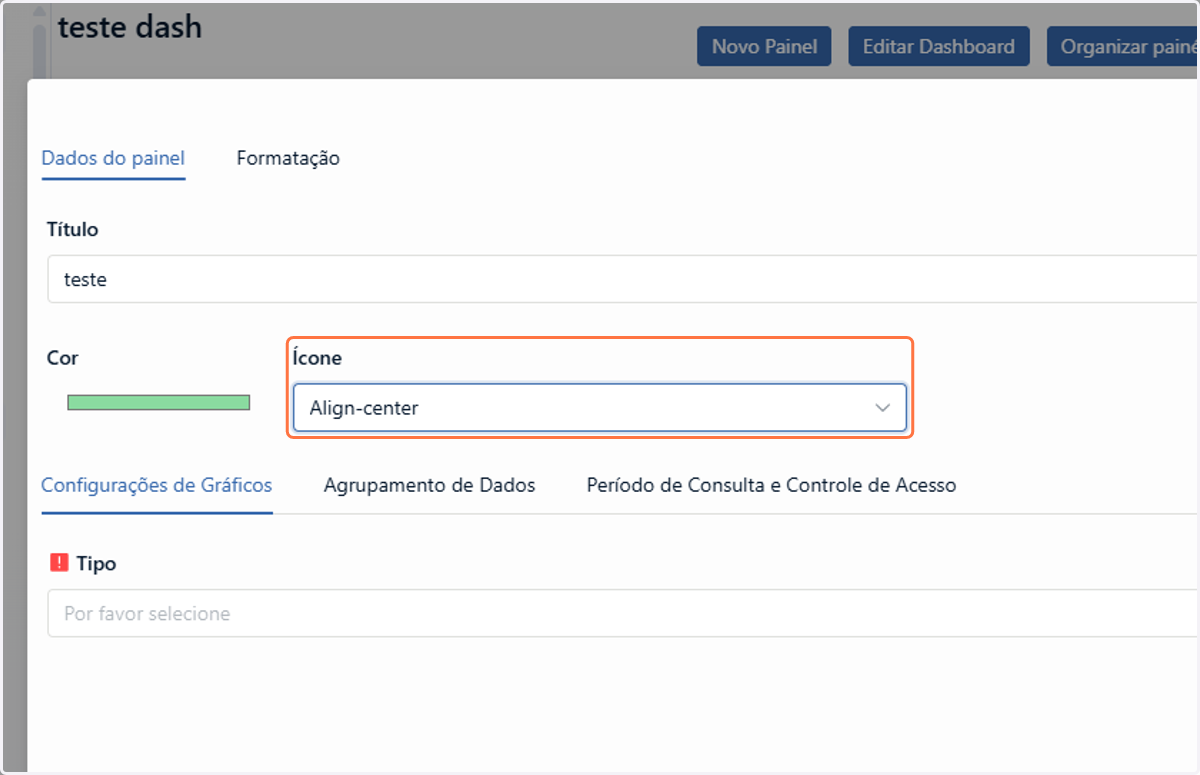The height and width of the screenshot is (775, 1200).
Task: Click the Tipo label text
Action: pos(96,563)
